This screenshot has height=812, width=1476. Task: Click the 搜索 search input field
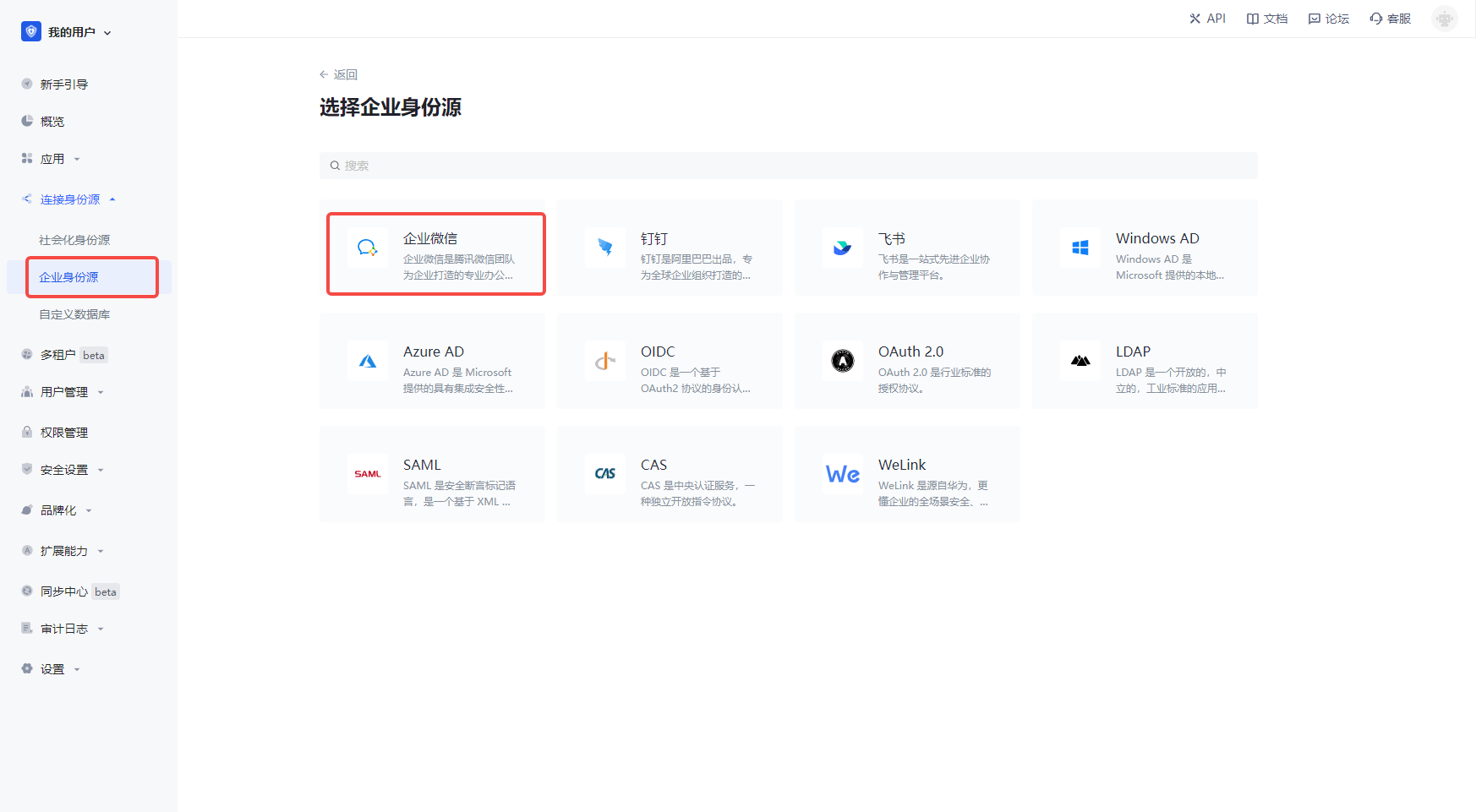(788, 166)
